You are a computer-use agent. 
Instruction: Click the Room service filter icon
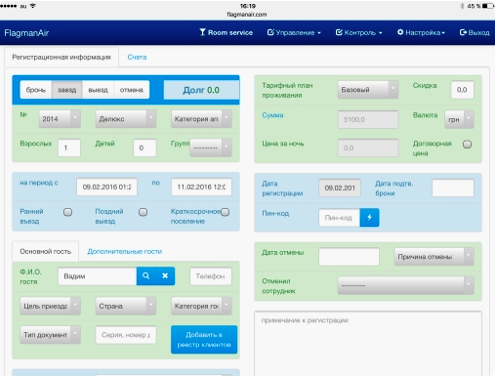coord(202,32)
